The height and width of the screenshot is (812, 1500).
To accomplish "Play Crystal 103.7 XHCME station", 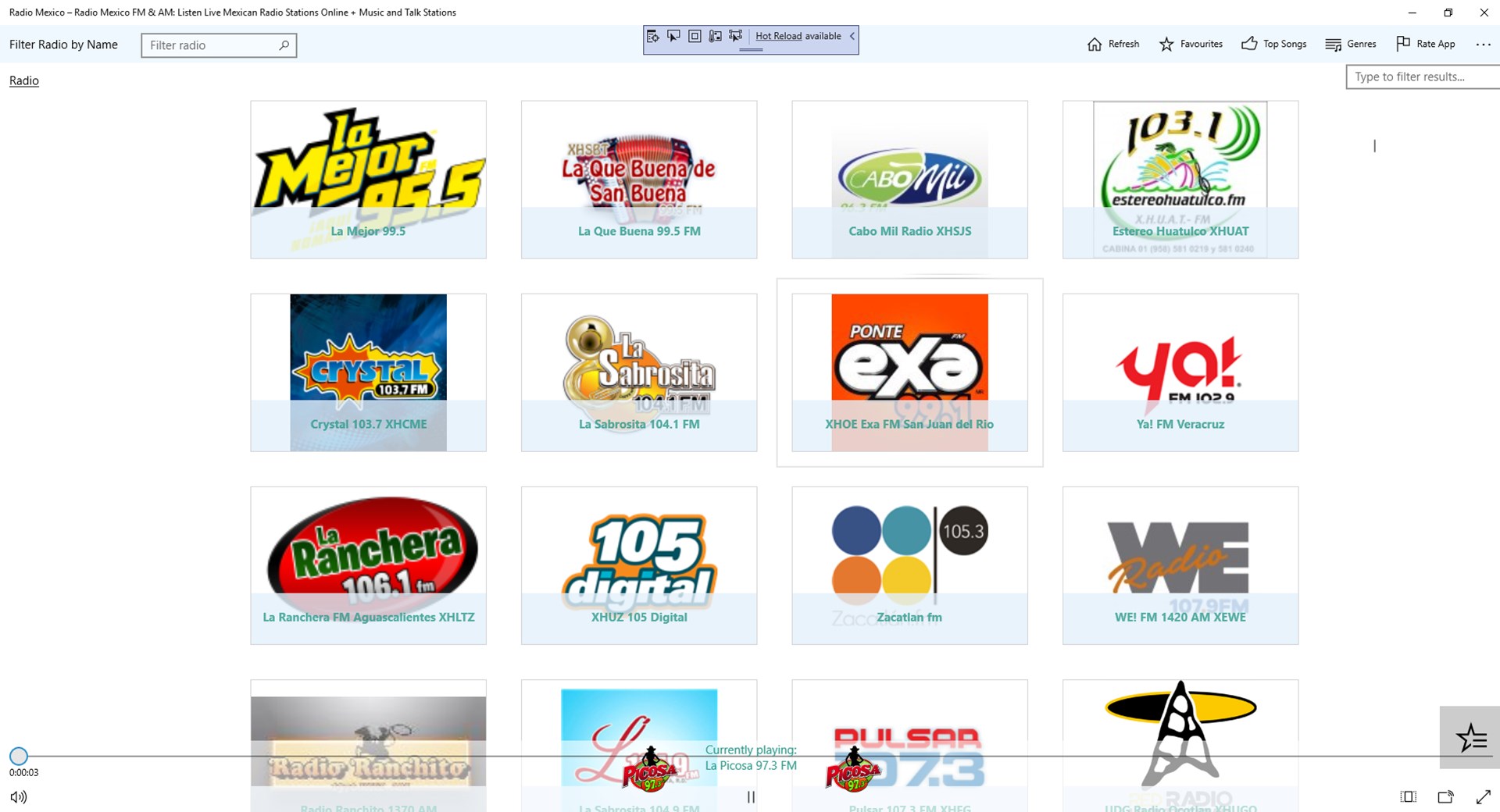I will [x=368, y=372].
